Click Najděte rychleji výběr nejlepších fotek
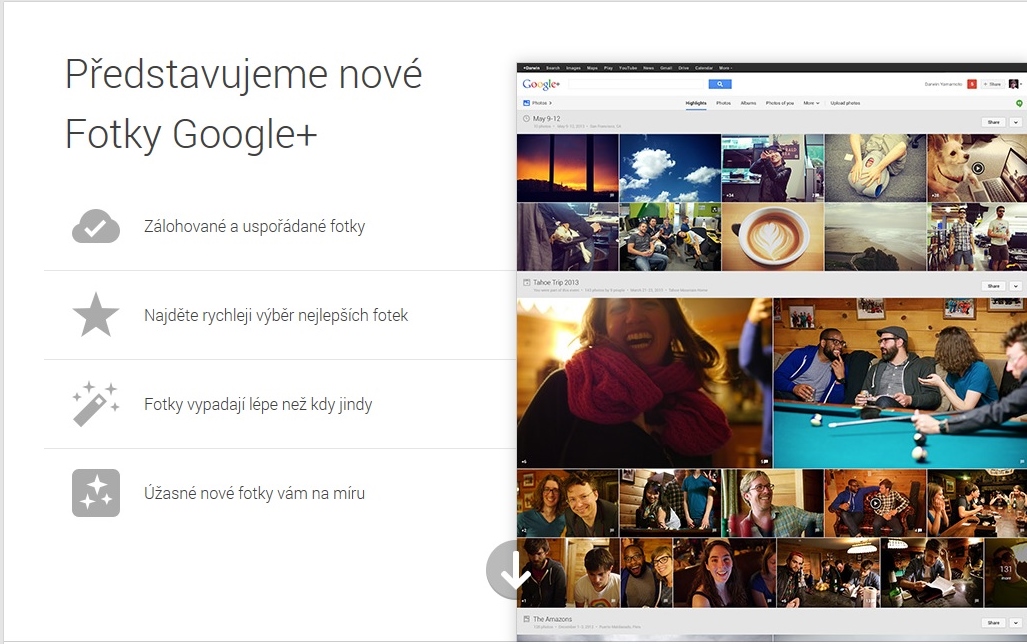 click(276, 315)
